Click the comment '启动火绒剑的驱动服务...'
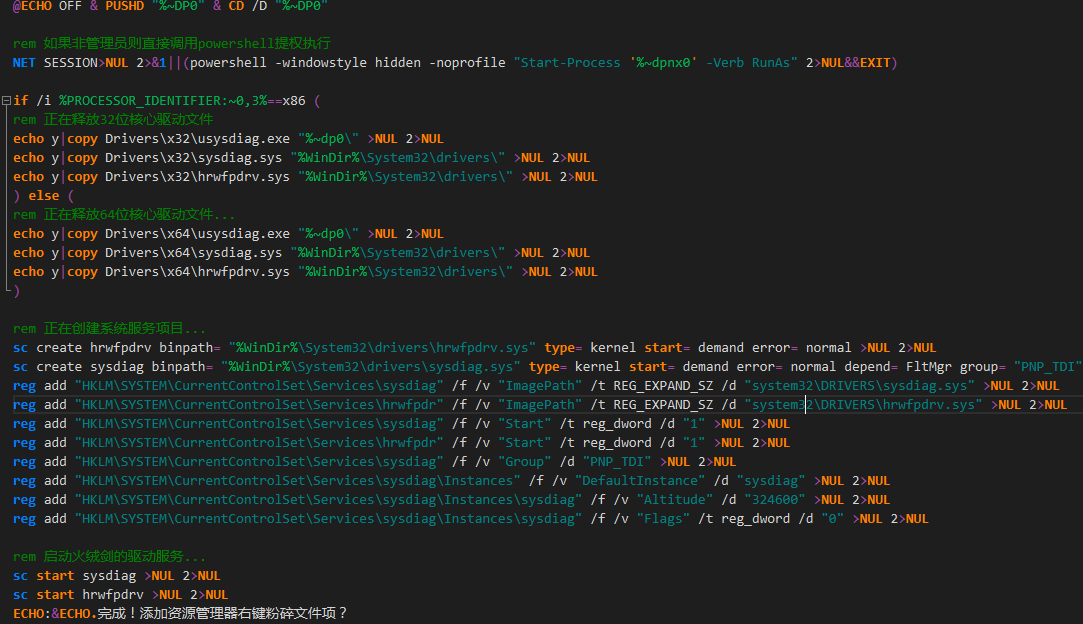Image resolution: width=1083 pixels, height=624 pixels. coord(125,557)
